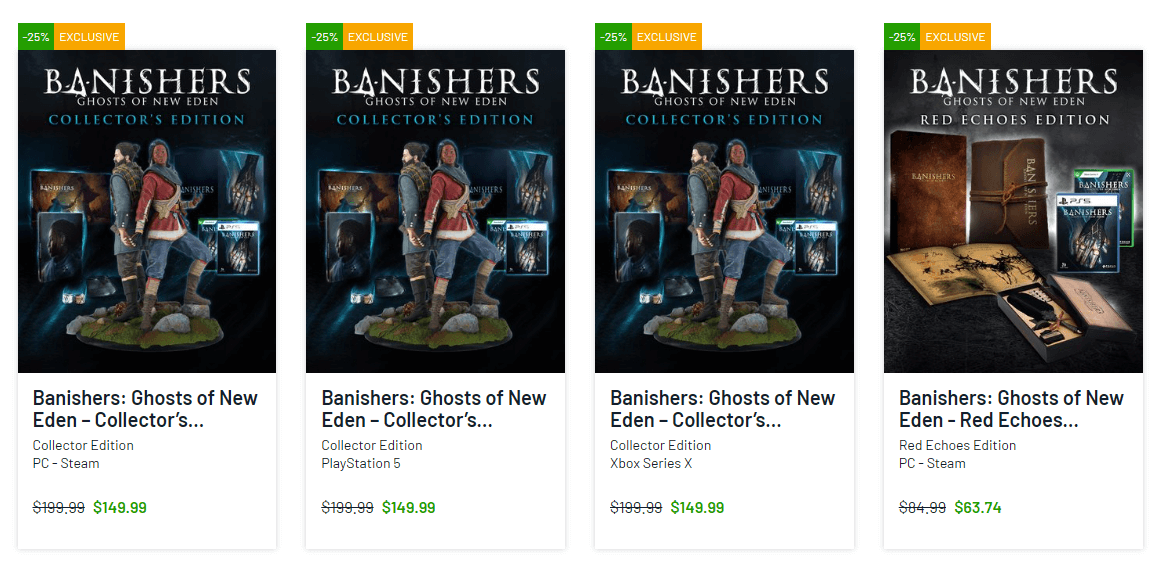The height and width of the screenshot is (572, 1163).
Task: Click the title of the PC Steam Collector's Edition
Action: 145,409
